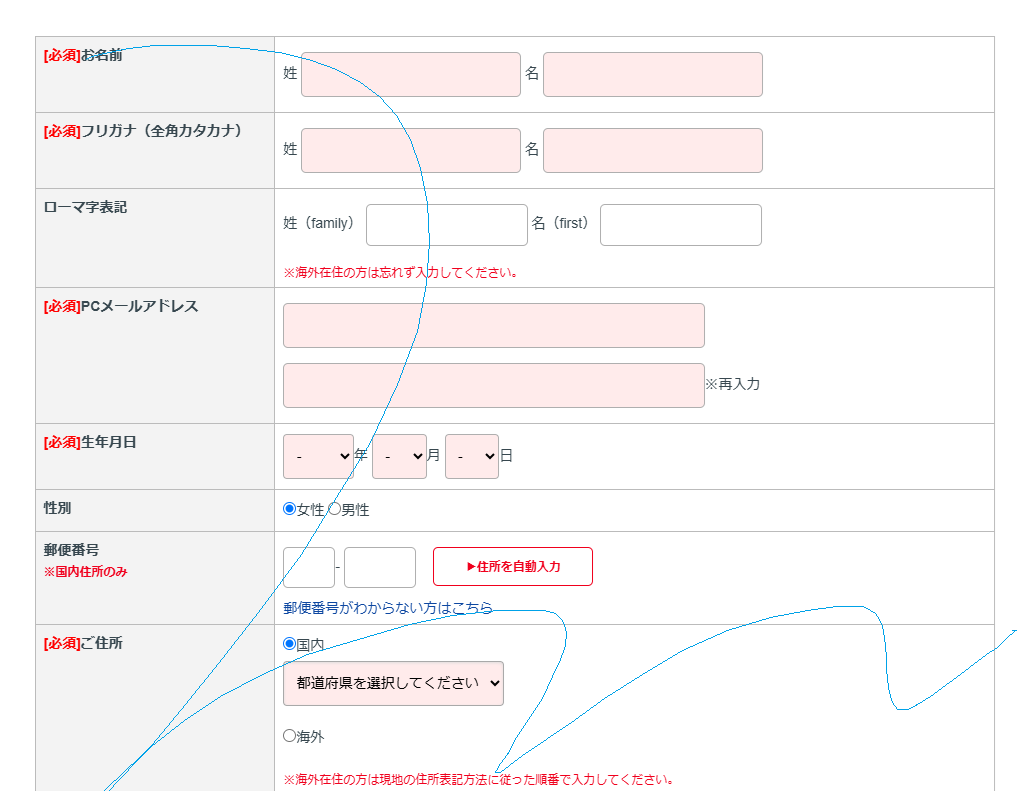Click the お名前 名 (given name) input field
Screen dimensions: 1033x791
click(652, 74)
